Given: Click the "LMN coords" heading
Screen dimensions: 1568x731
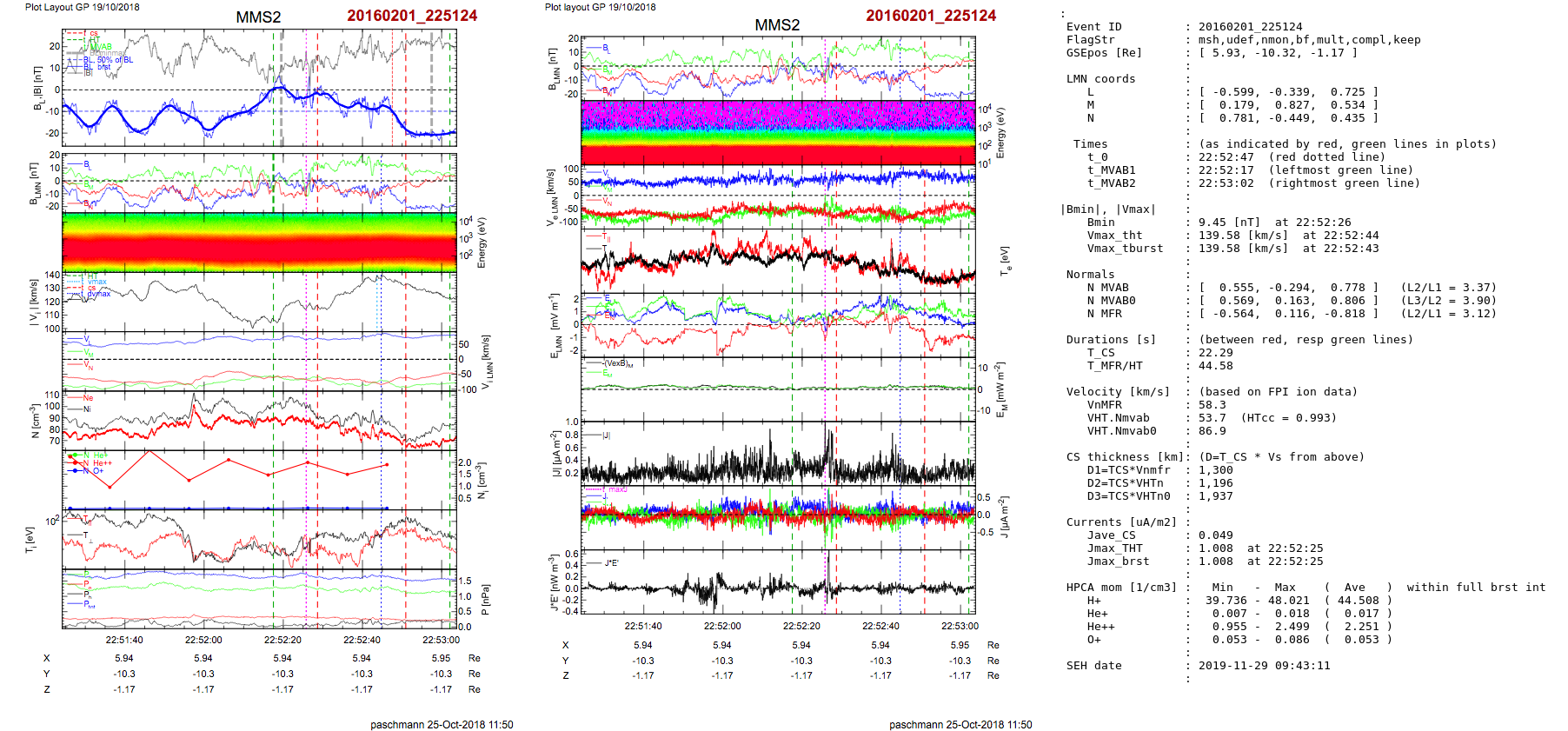Looking at the screenshot, I should 1100,79.
